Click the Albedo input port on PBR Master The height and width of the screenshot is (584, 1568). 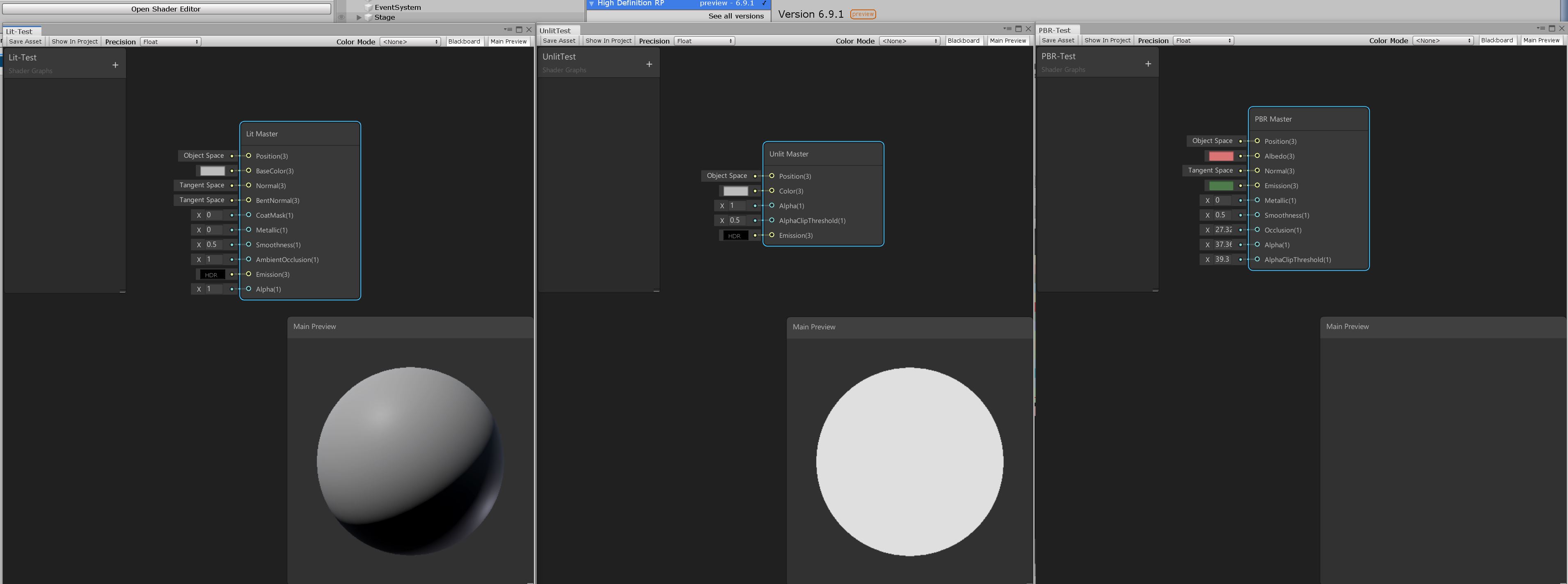1257,156
